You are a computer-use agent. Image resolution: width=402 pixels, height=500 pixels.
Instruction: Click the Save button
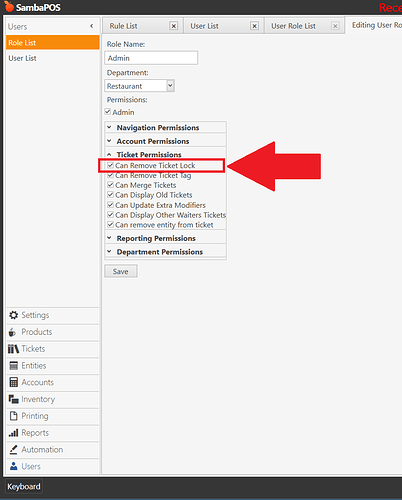(x=121, y=271)
